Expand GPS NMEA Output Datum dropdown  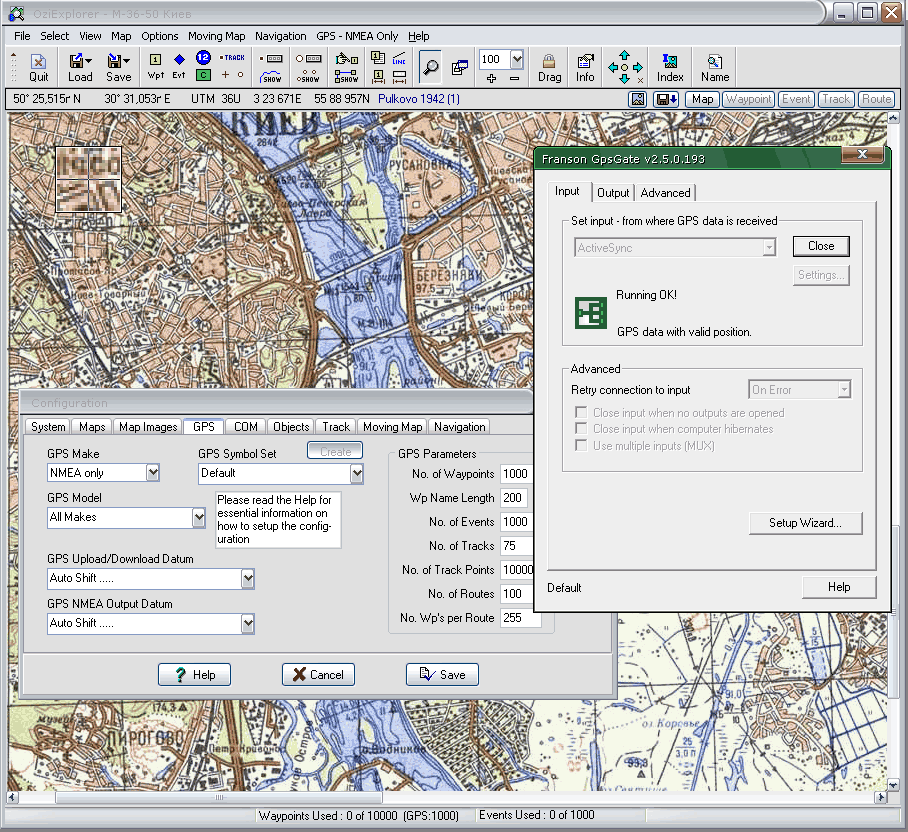247,623
